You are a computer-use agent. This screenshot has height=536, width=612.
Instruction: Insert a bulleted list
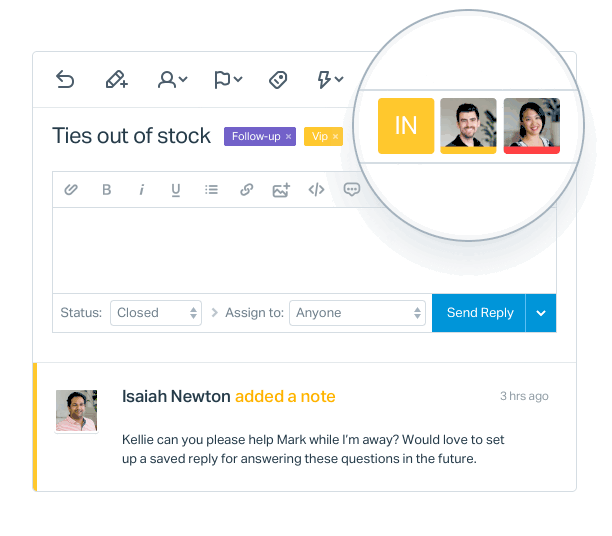pos(212,190)
